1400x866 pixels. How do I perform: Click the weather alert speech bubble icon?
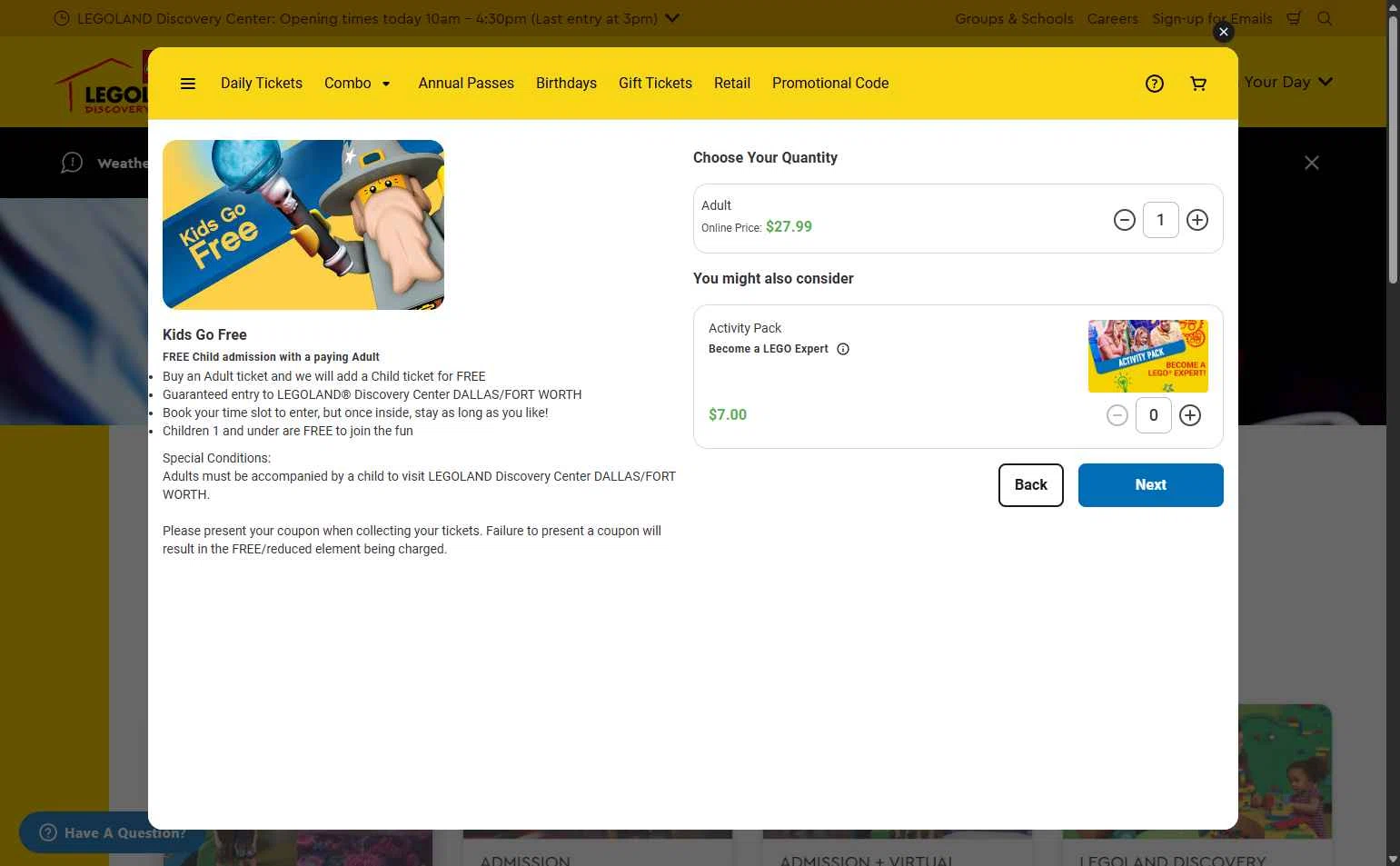pyautogui.click(x=72, y=163)
